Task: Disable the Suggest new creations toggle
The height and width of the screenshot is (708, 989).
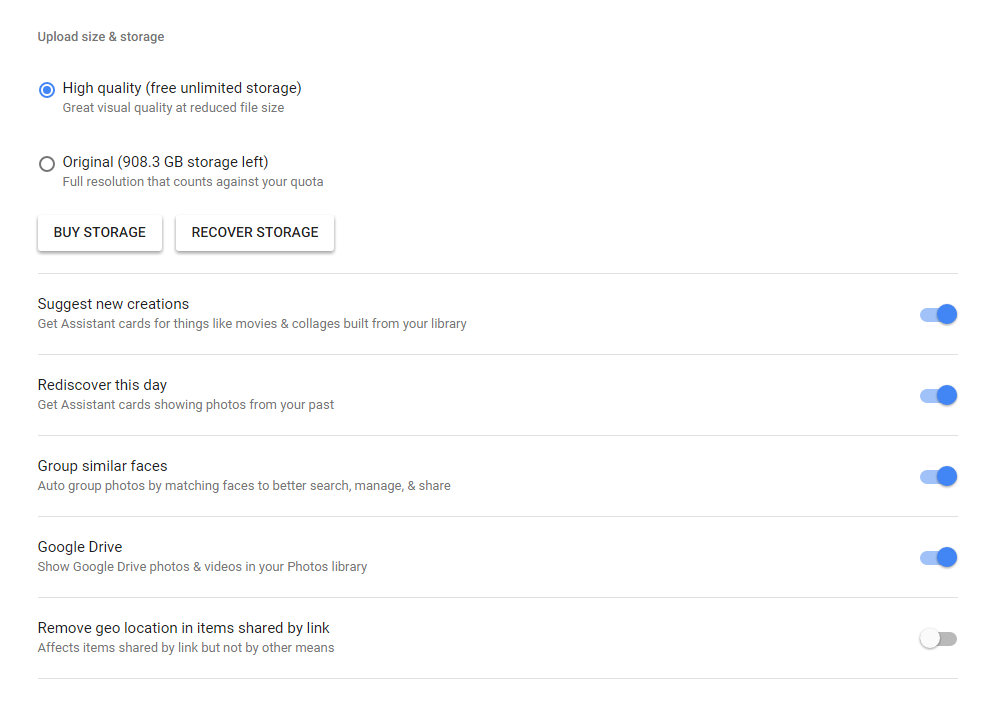Action: pos(938,314)
